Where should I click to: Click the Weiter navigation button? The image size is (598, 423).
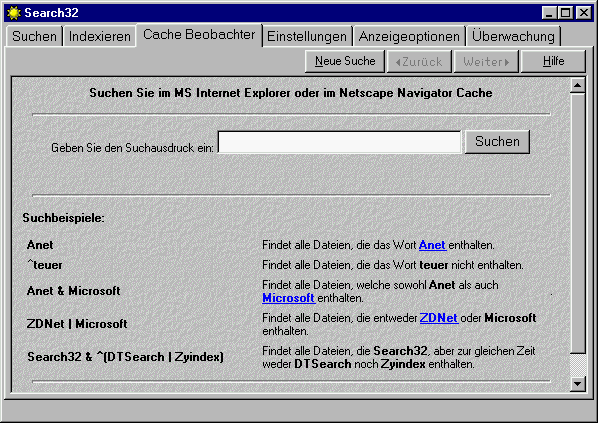[x=486, y=61]
